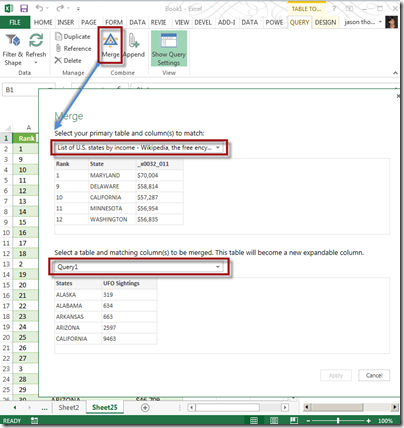
Task: Click the zoom in plus button
Action: tap(369, 421)
